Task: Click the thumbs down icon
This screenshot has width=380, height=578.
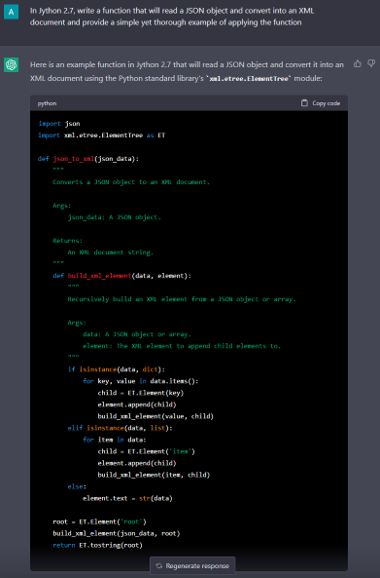Action: pyautogui.click(x=371, y=64)
